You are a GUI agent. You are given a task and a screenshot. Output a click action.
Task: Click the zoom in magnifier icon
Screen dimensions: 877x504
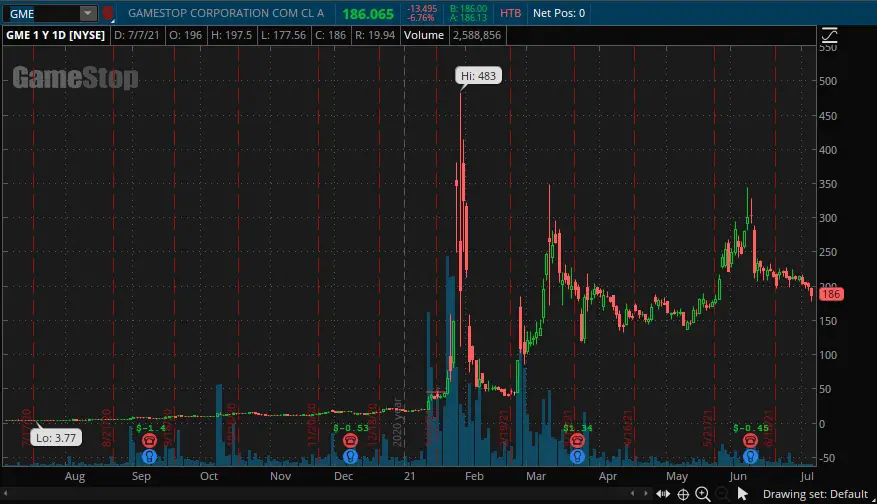(702, 494)
